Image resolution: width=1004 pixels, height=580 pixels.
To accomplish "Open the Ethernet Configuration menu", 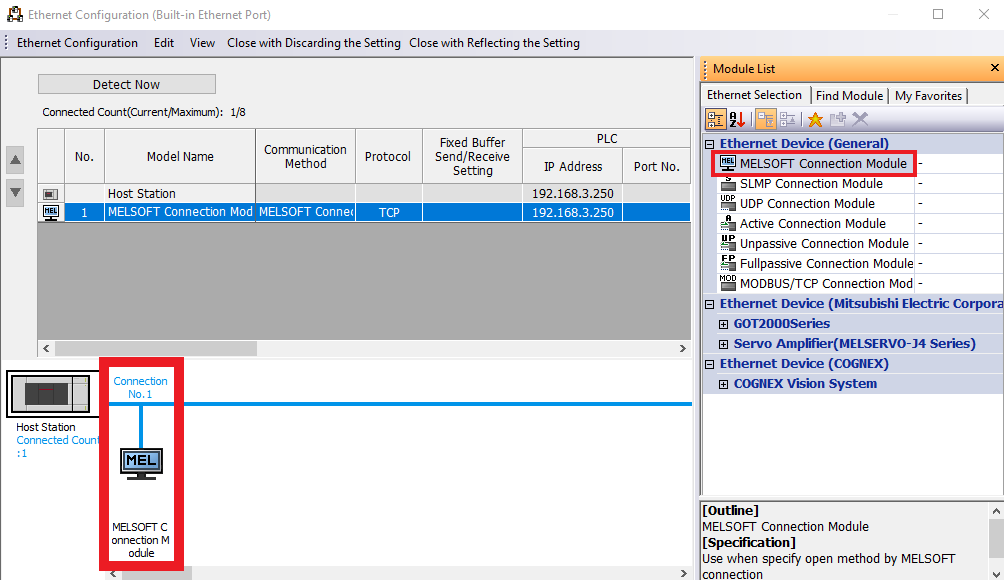I will (x=77, y=43).
